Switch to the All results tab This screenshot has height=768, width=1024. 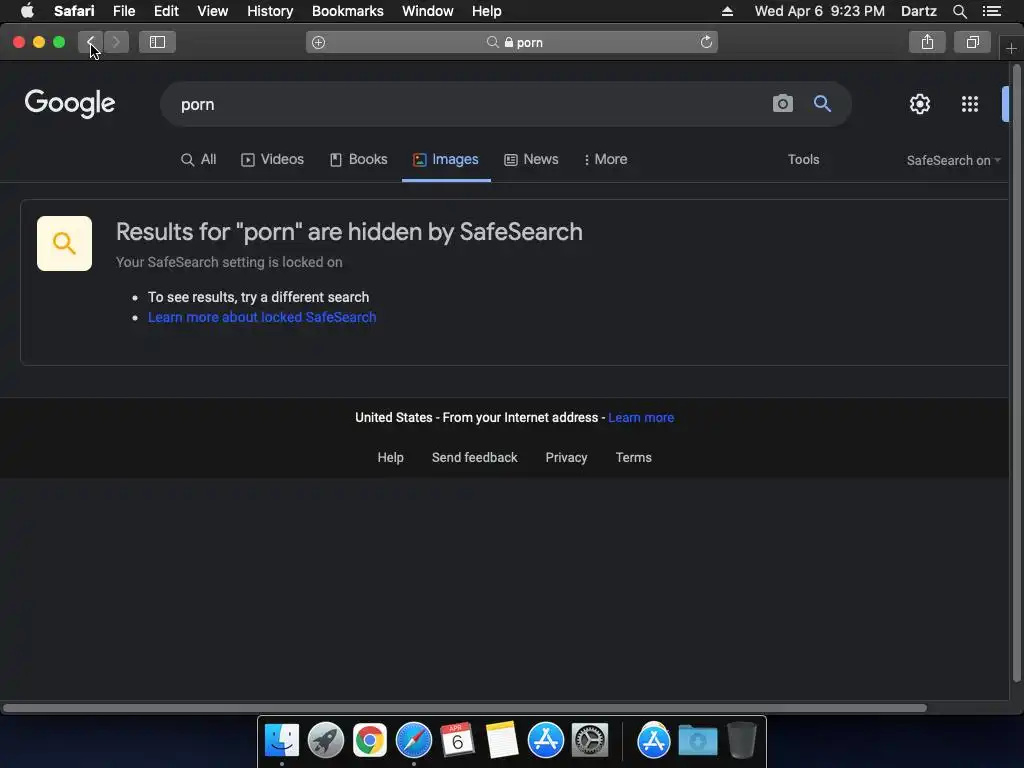[x=198, y=159]
